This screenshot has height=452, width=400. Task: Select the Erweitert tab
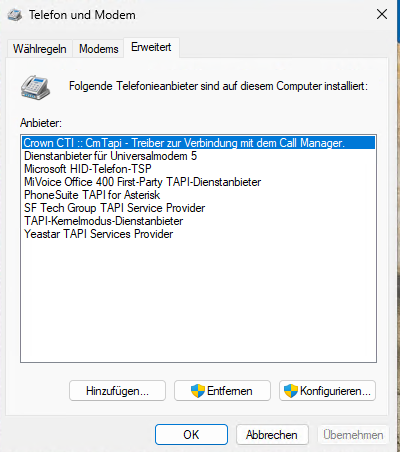pos(151,47)
